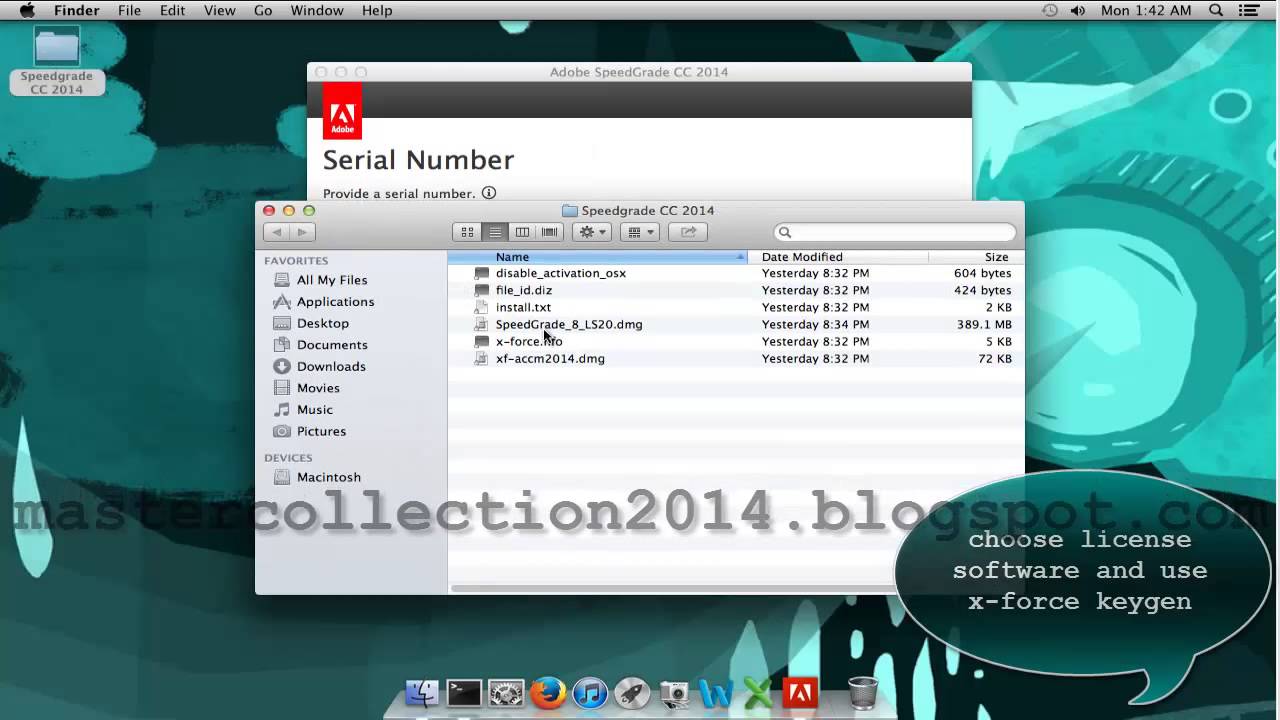Open the View menu
Image resolution: width=1280 pixels, height=720 pixels.
pos(219,10)
